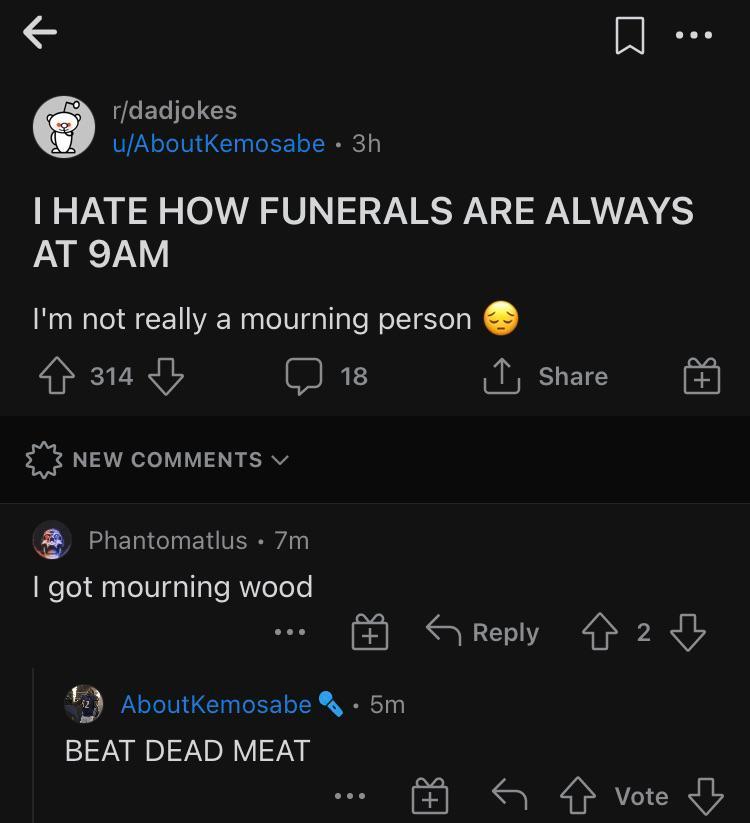750x823 pixels.
Task: Reply to Phantomatlus's comment
Action: tap(483, 632)
